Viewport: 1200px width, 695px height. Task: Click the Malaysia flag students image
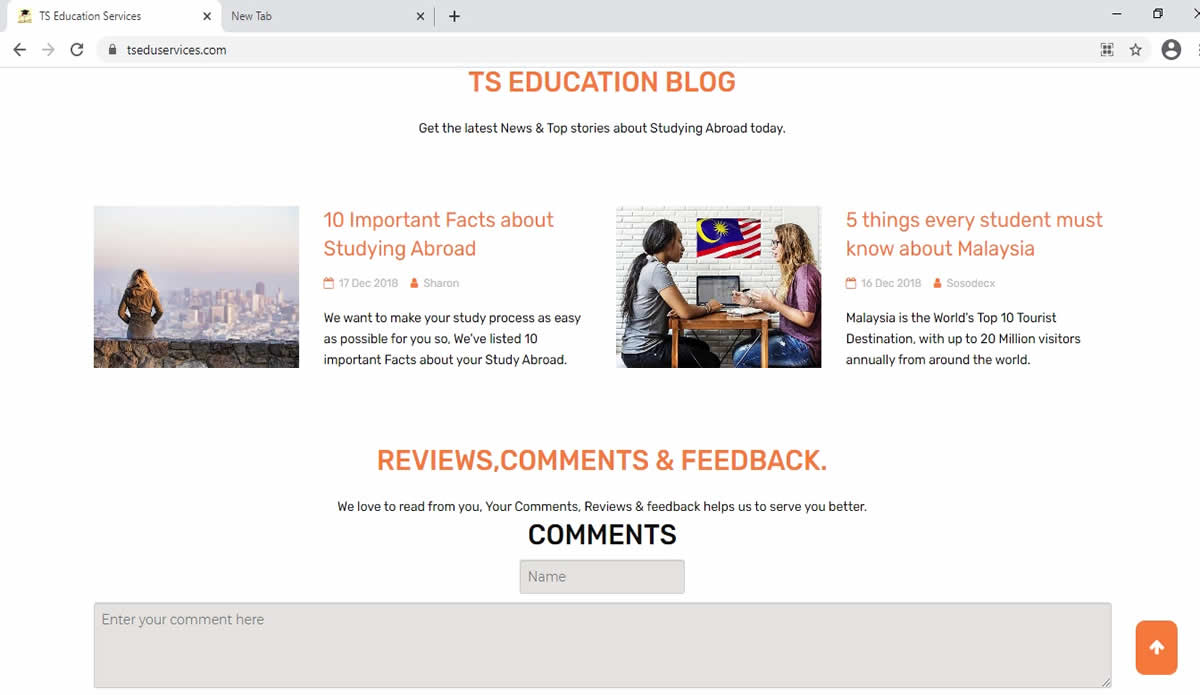(x=718, y=287)
